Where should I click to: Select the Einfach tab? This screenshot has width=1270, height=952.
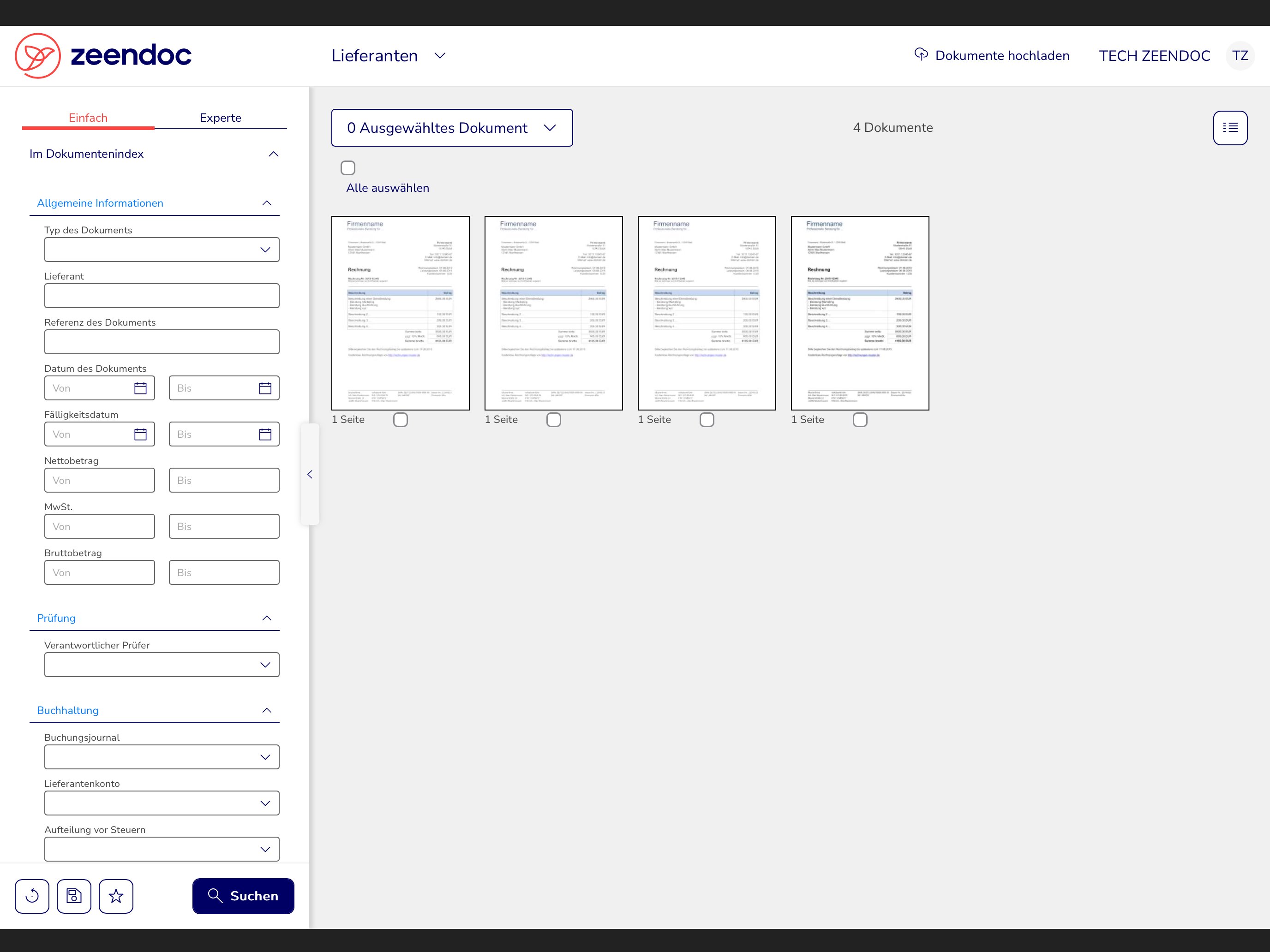click(x=88, y=118)
